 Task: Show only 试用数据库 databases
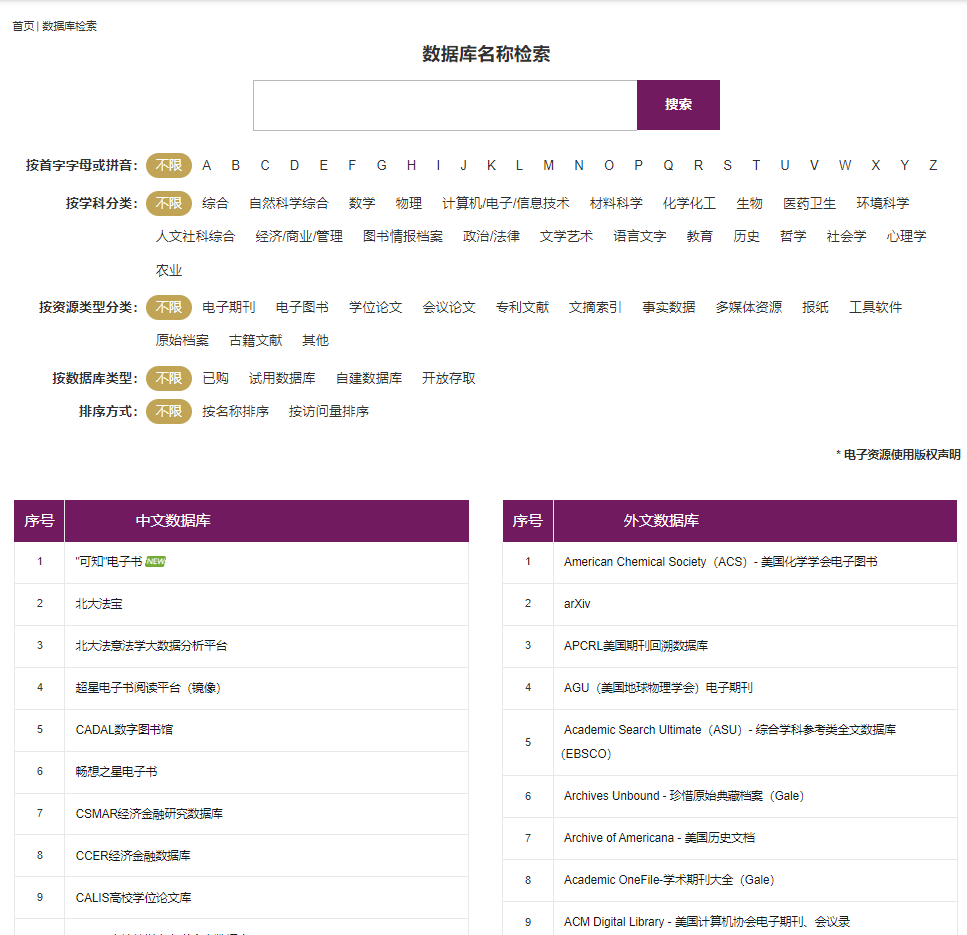[282, 378]
